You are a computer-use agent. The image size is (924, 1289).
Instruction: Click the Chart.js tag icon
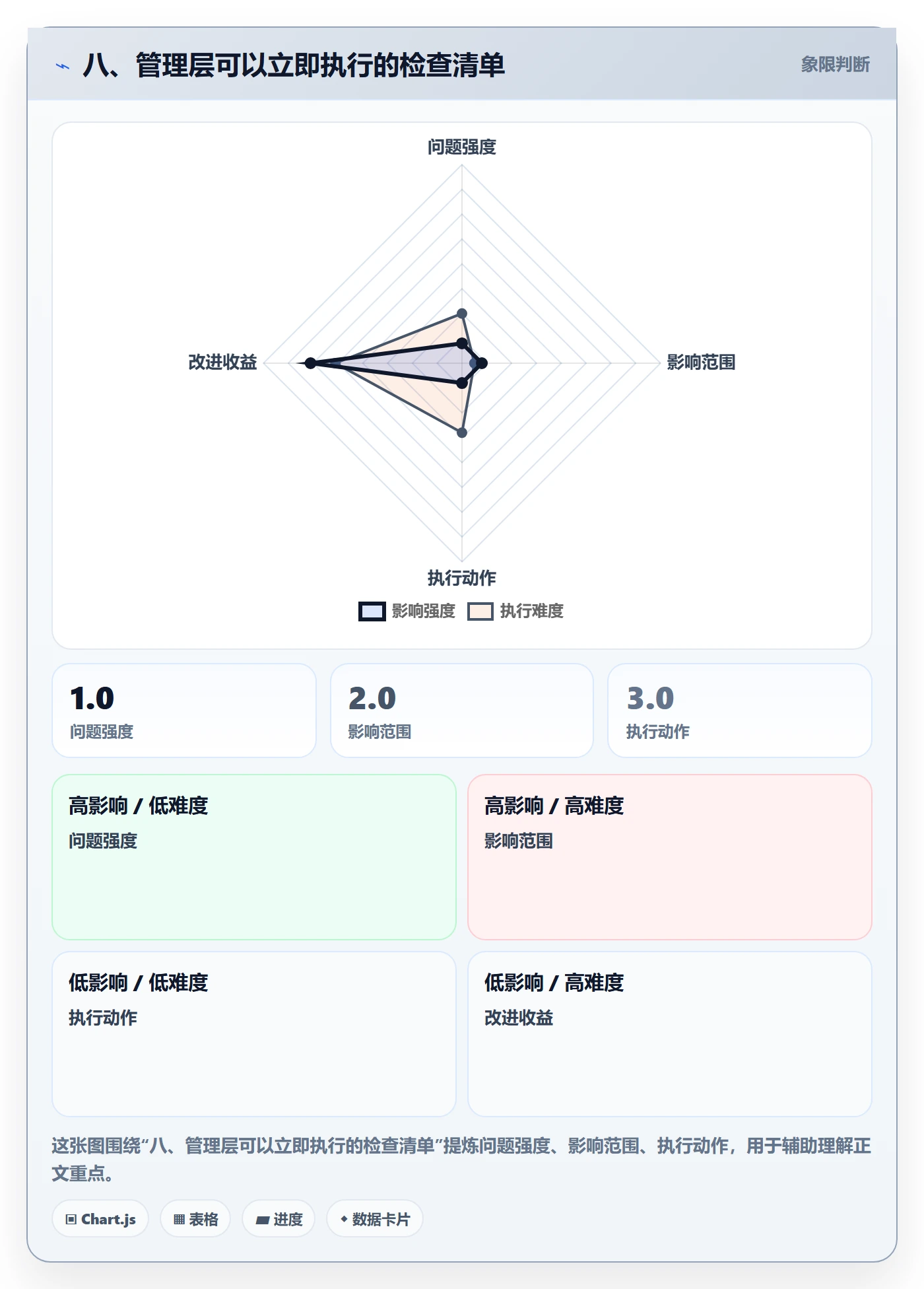pos(71,1219)
